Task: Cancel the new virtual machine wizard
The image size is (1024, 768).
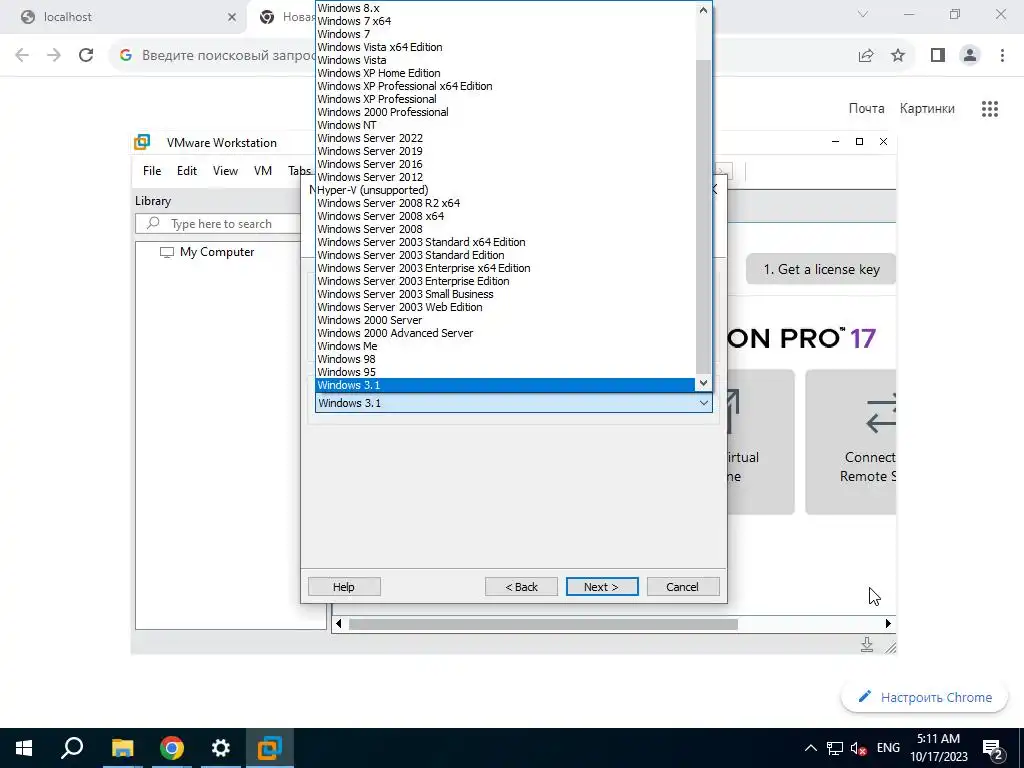Action: pos(682,586)
